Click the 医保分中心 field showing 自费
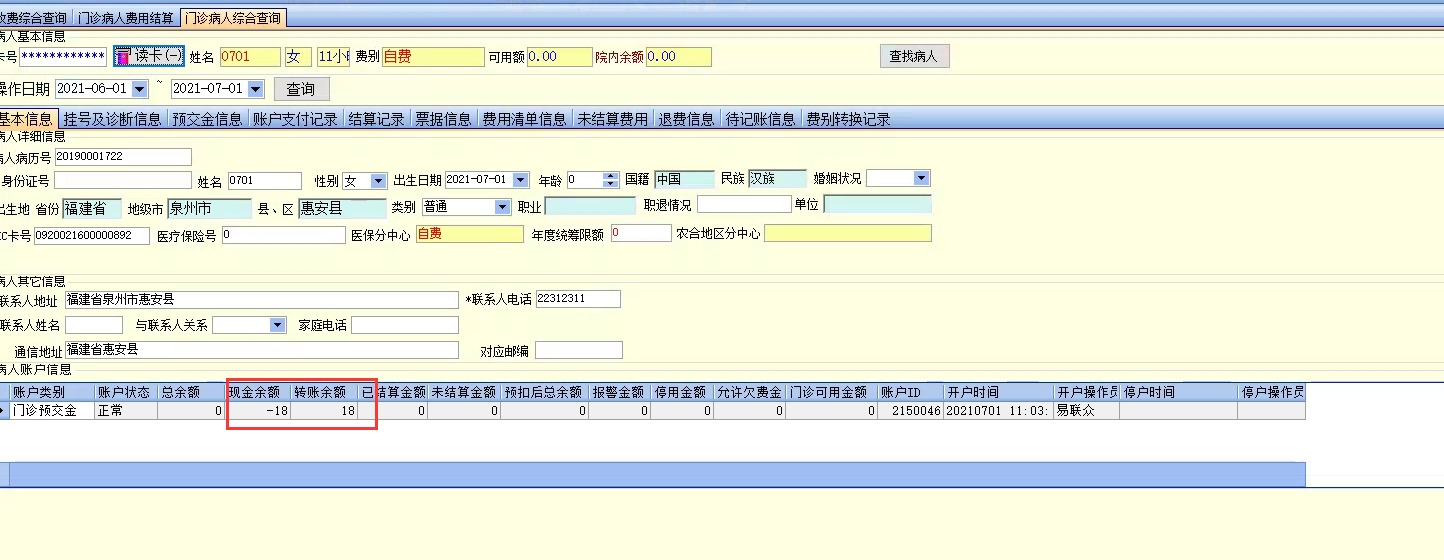 point(469,234)
